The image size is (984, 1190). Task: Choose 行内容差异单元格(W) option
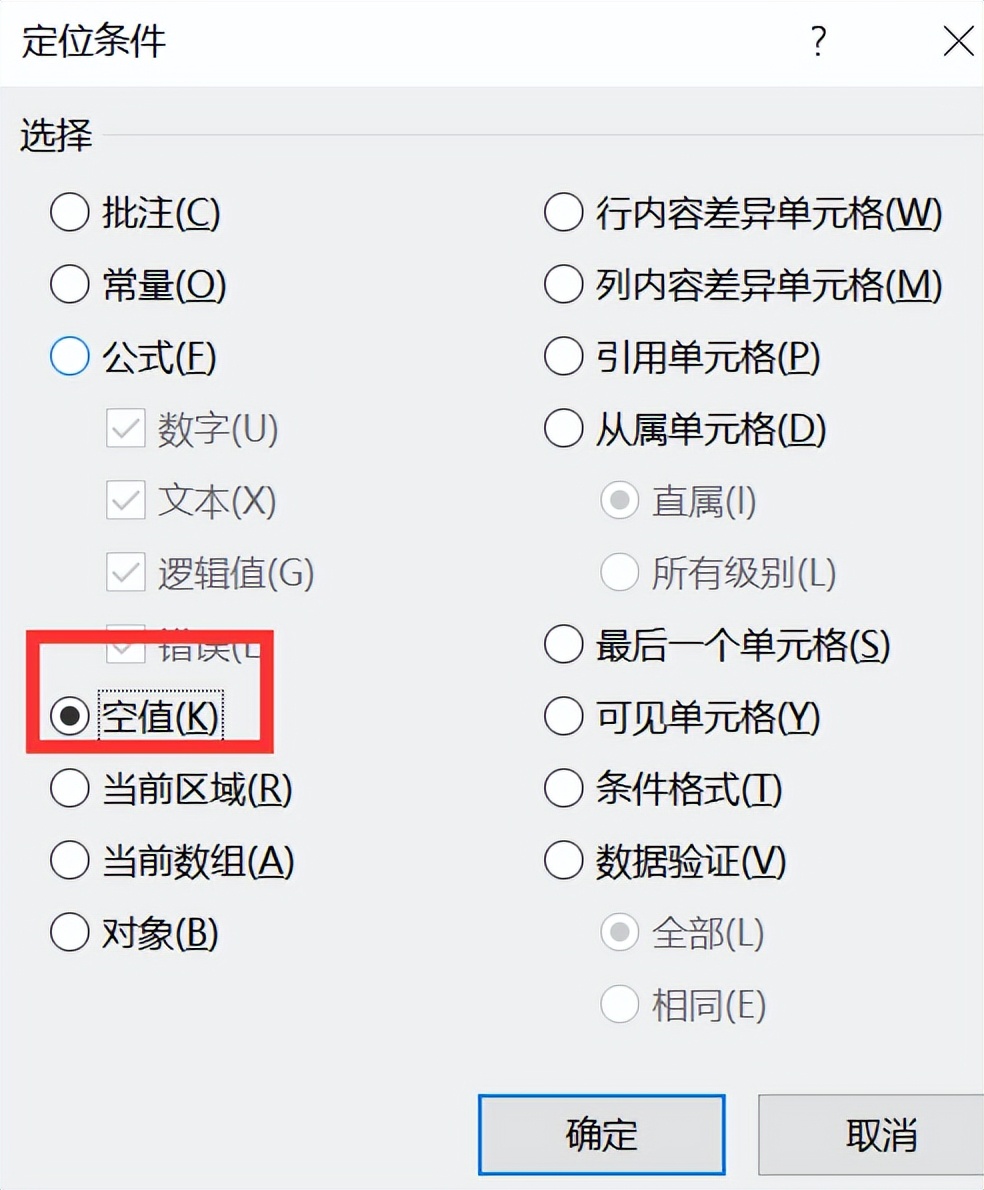(x=564, y=213)
